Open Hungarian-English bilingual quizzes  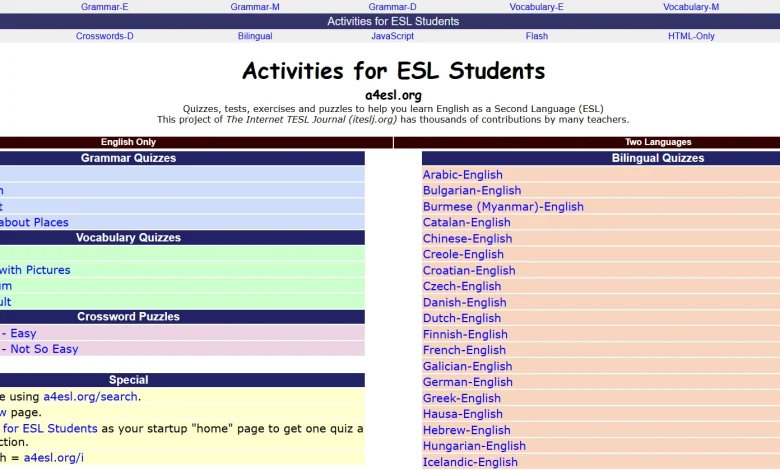(474, 446)
